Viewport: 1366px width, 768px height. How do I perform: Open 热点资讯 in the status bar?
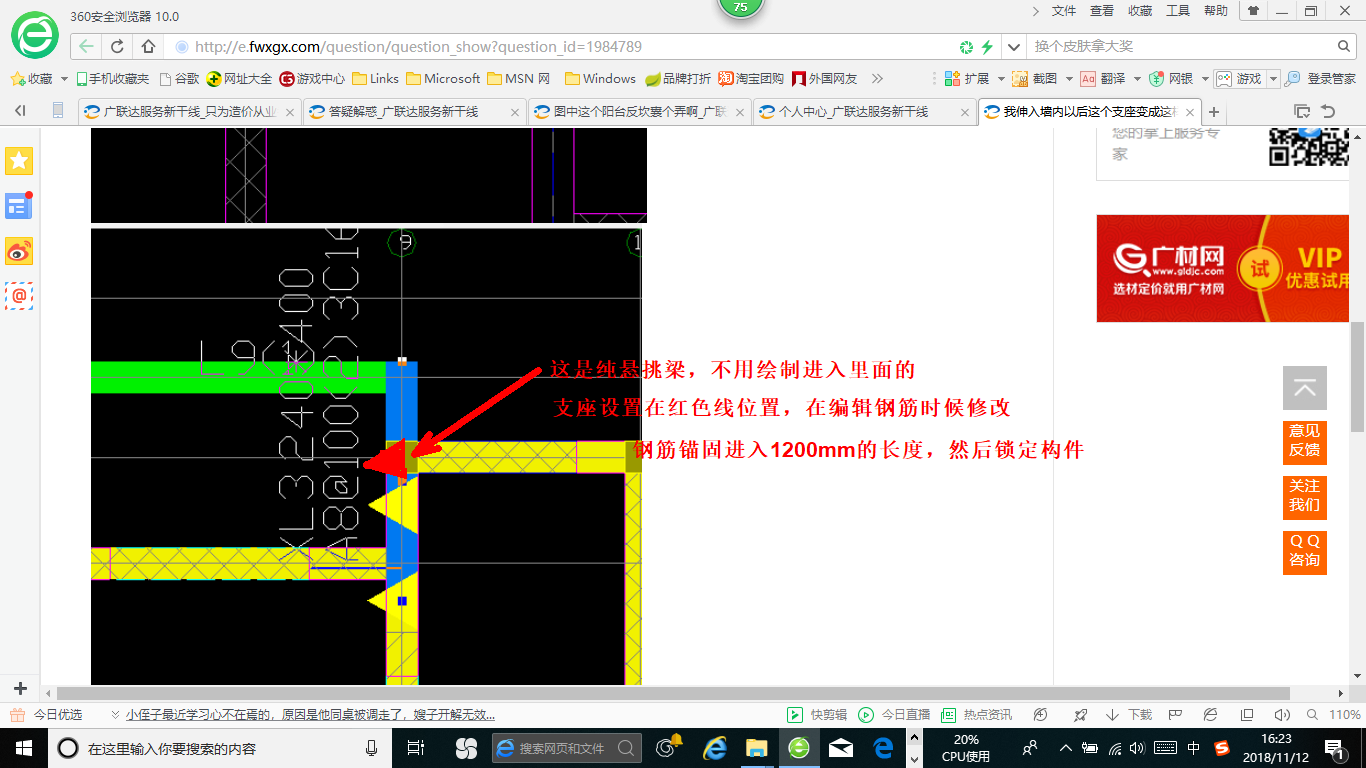pyautogui.click(x=976, y=715)
